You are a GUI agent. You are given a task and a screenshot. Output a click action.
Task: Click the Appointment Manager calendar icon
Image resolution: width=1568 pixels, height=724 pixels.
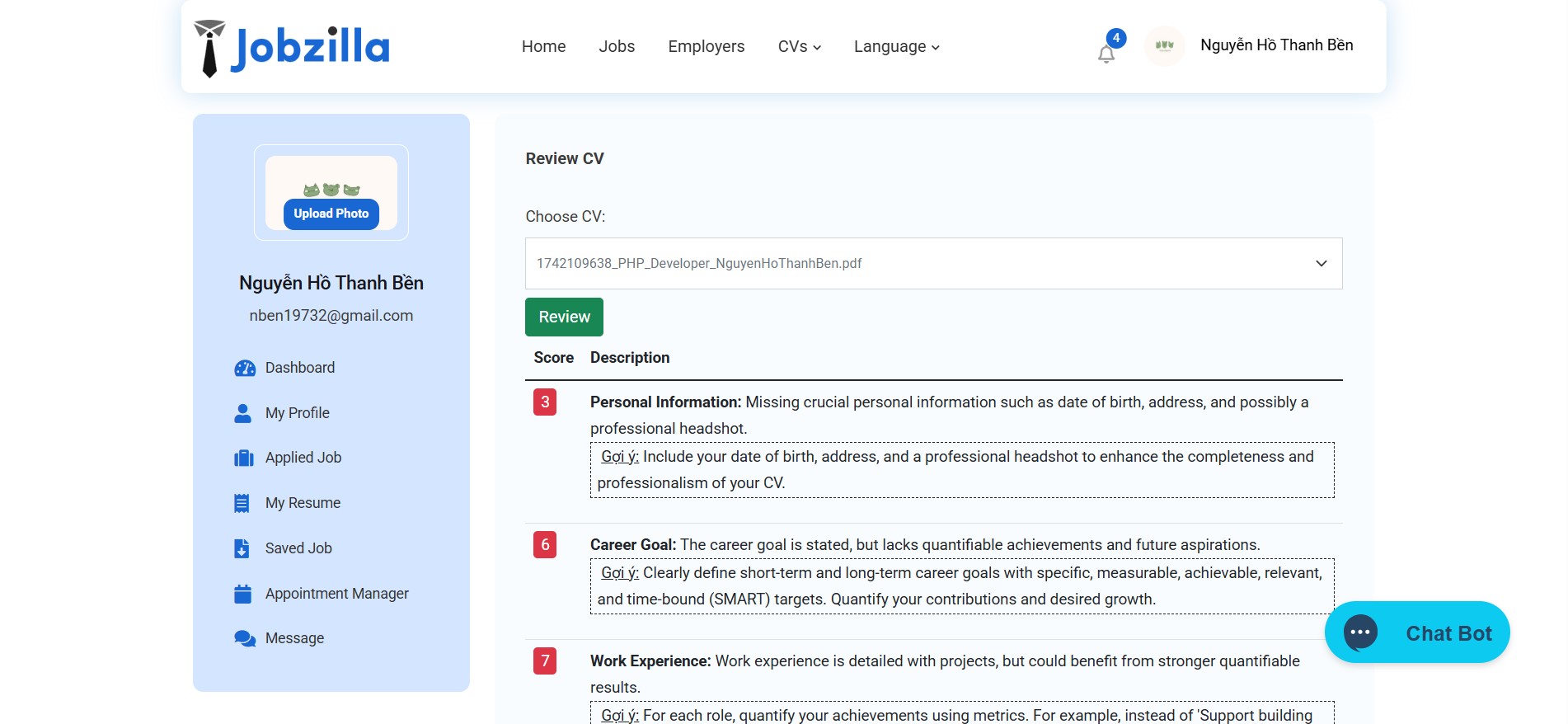point(242,594)
